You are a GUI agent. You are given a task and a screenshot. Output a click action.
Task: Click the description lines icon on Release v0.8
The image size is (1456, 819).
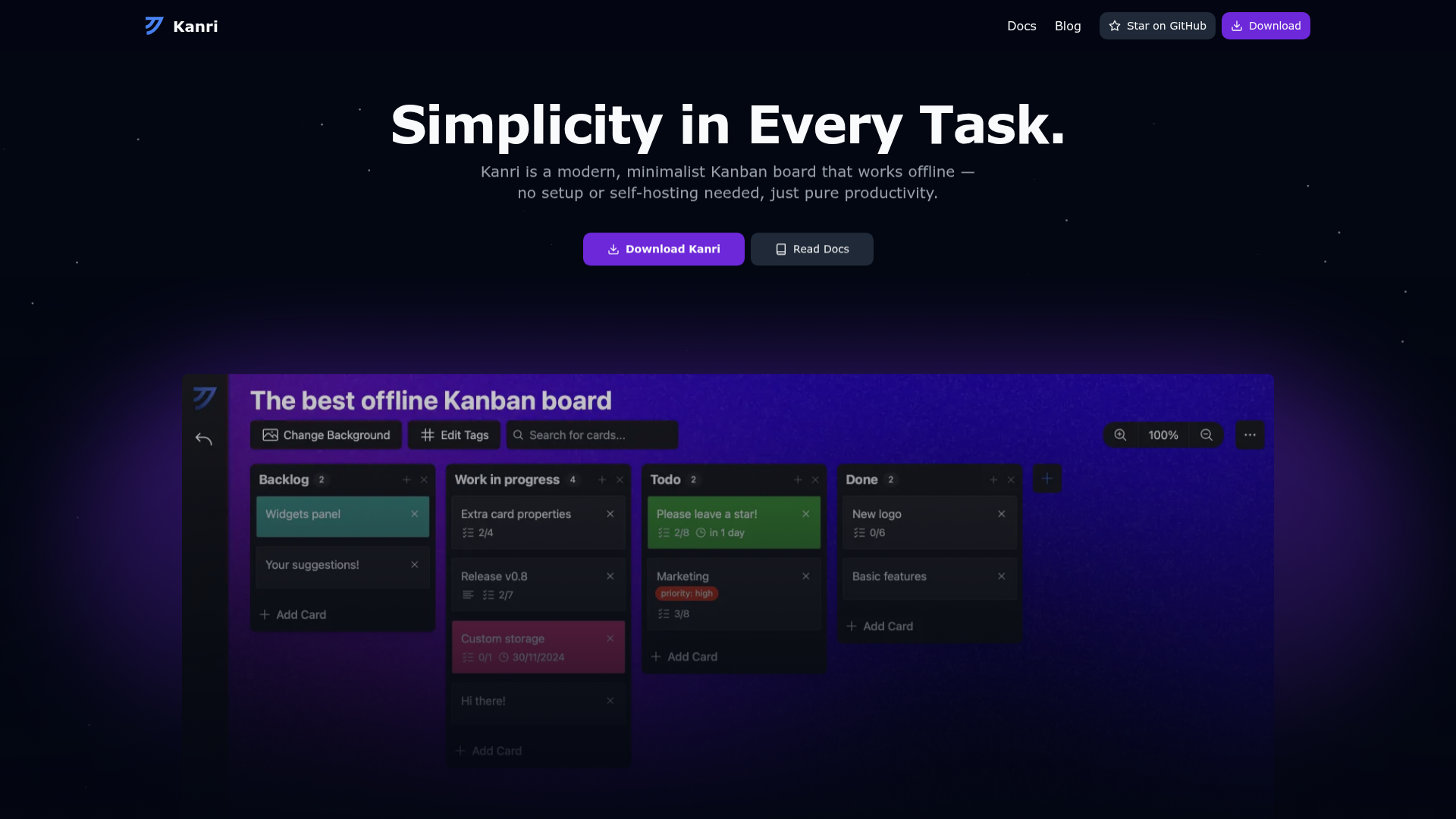pos(468,595)
